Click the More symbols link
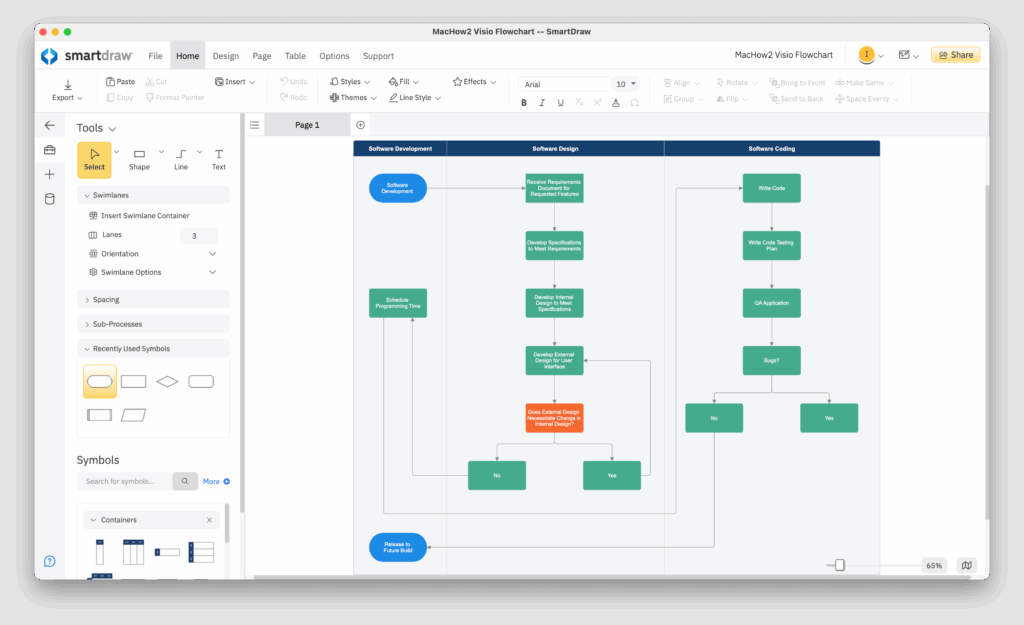Viewport: 1024px width, 625px height. [216, 481]
